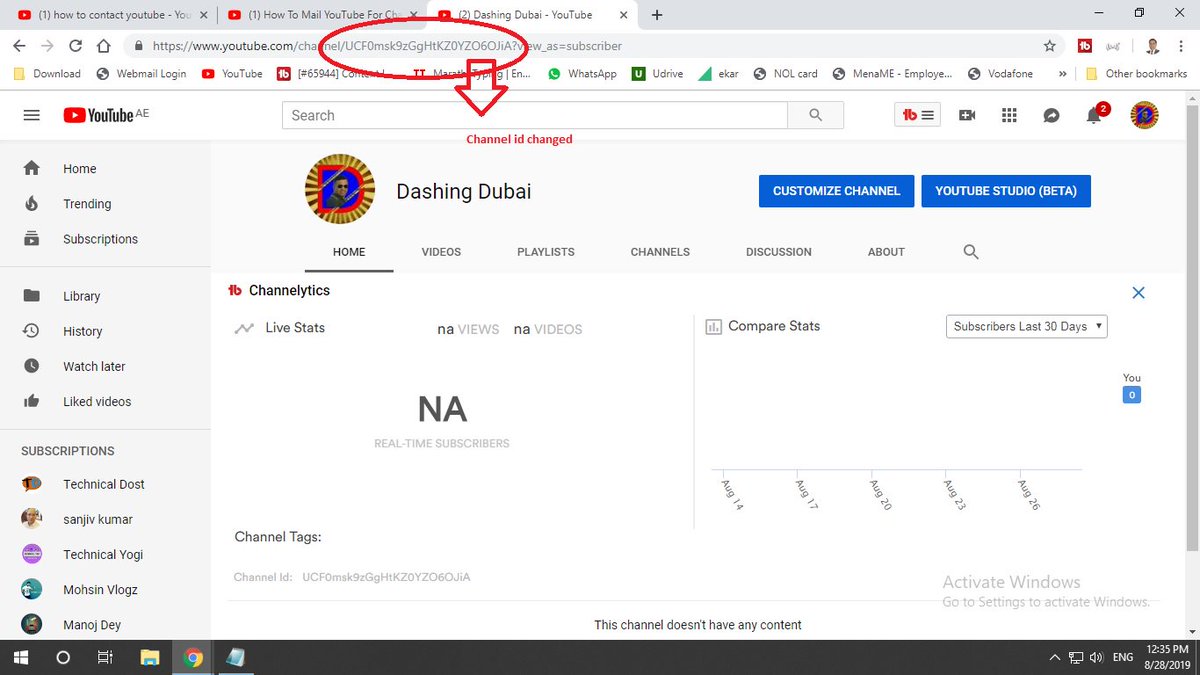
Task: Click the search magnifier button
Action: coord(815,115)
